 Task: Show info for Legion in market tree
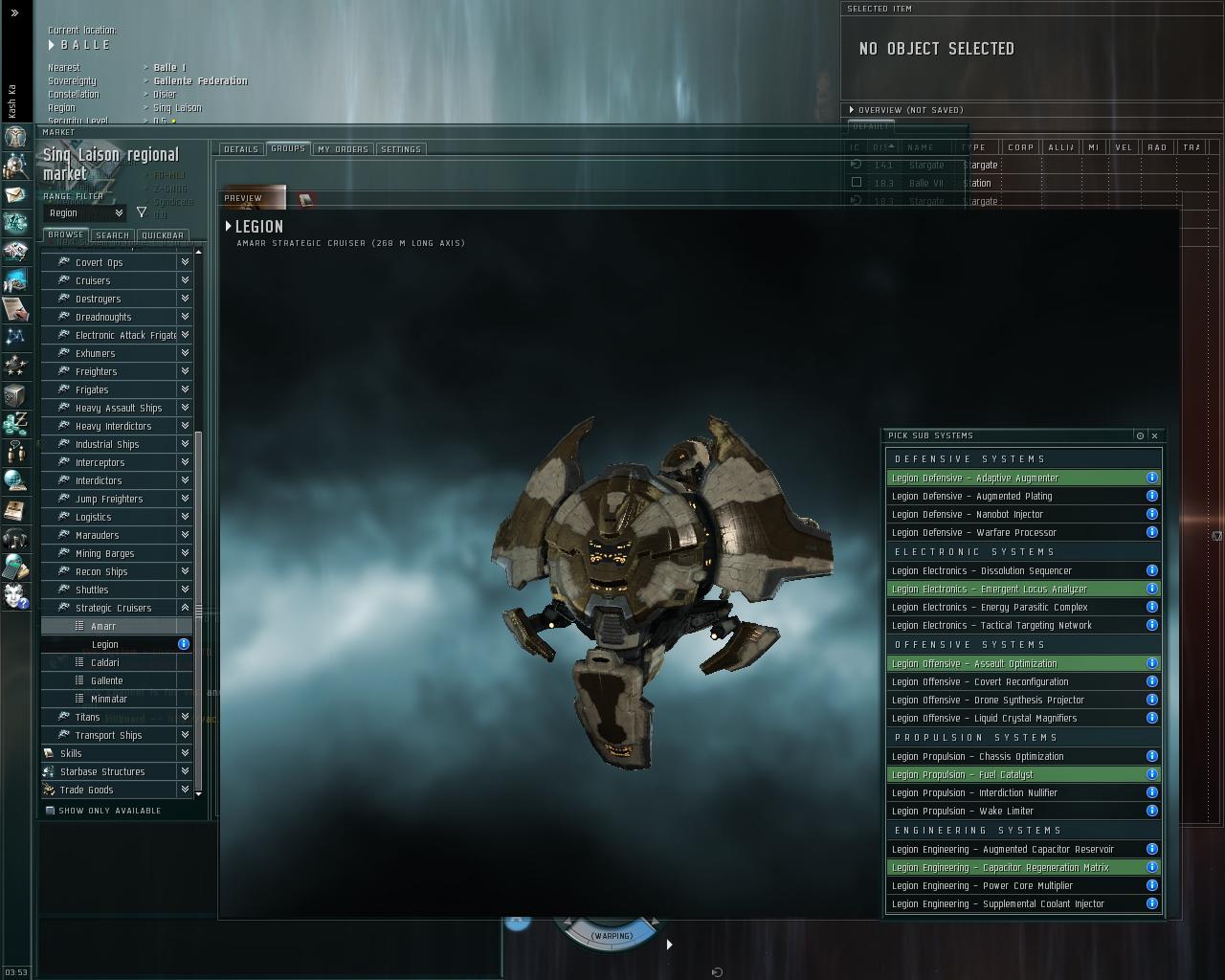[x=184, y=644]
